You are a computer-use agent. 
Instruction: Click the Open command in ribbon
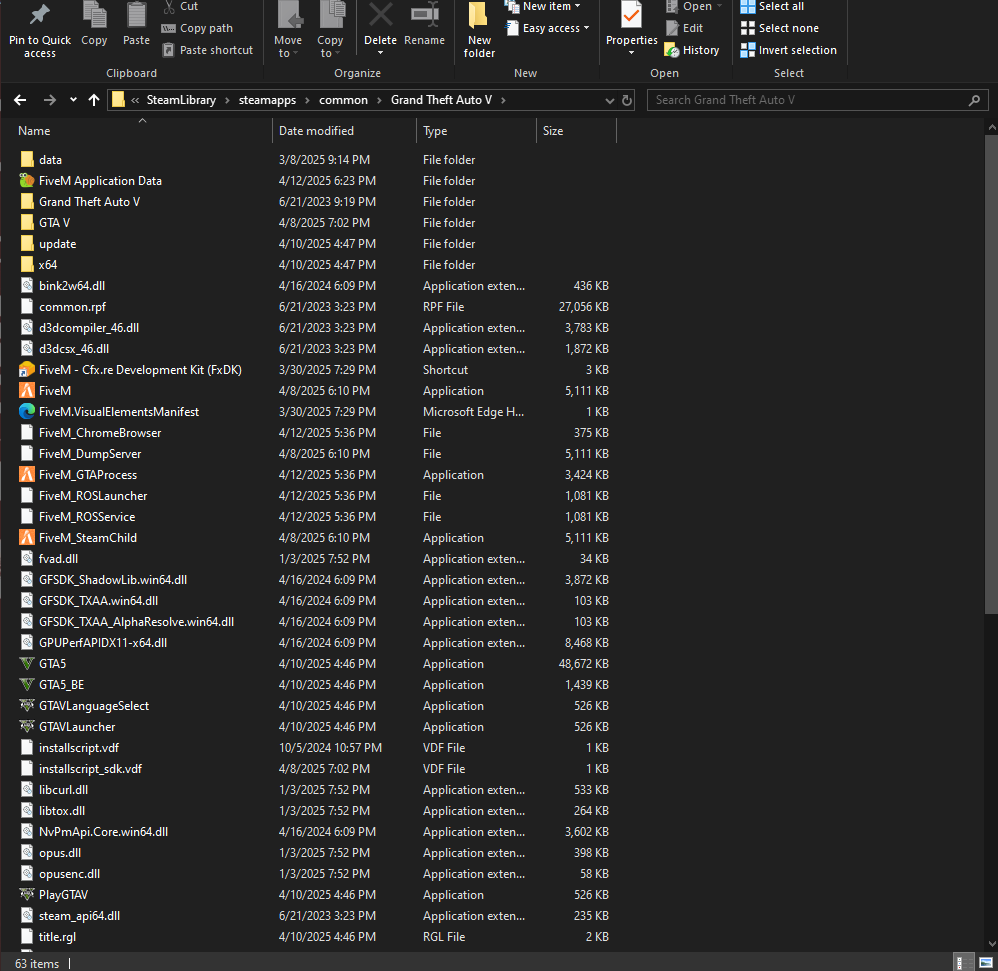tap(694, 6)
